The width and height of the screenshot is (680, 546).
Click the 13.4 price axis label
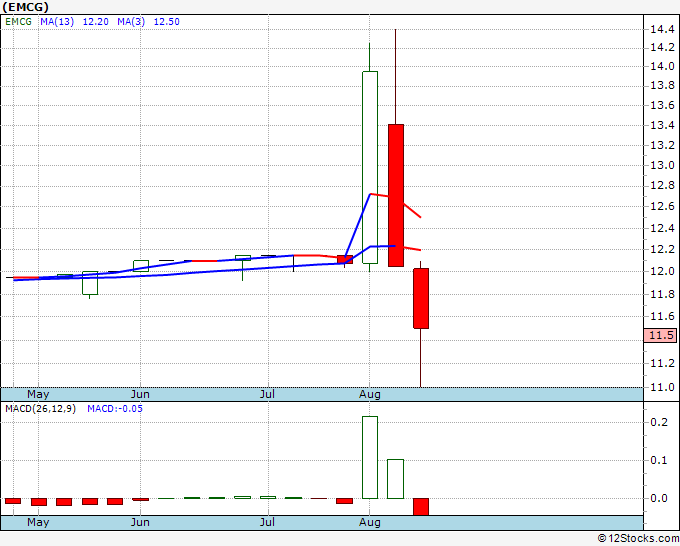tap(662, 126)
